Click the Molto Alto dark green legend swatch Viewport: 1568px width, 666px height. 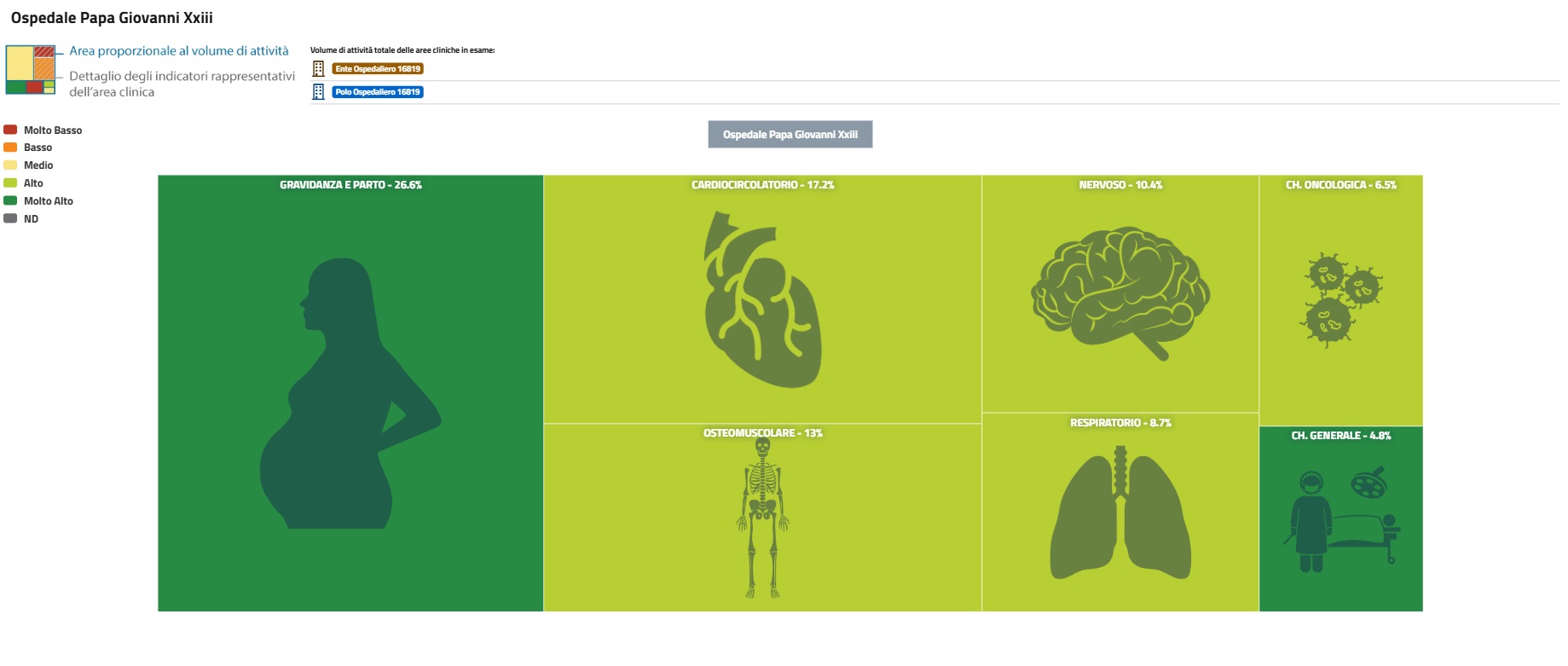point(10,201)
